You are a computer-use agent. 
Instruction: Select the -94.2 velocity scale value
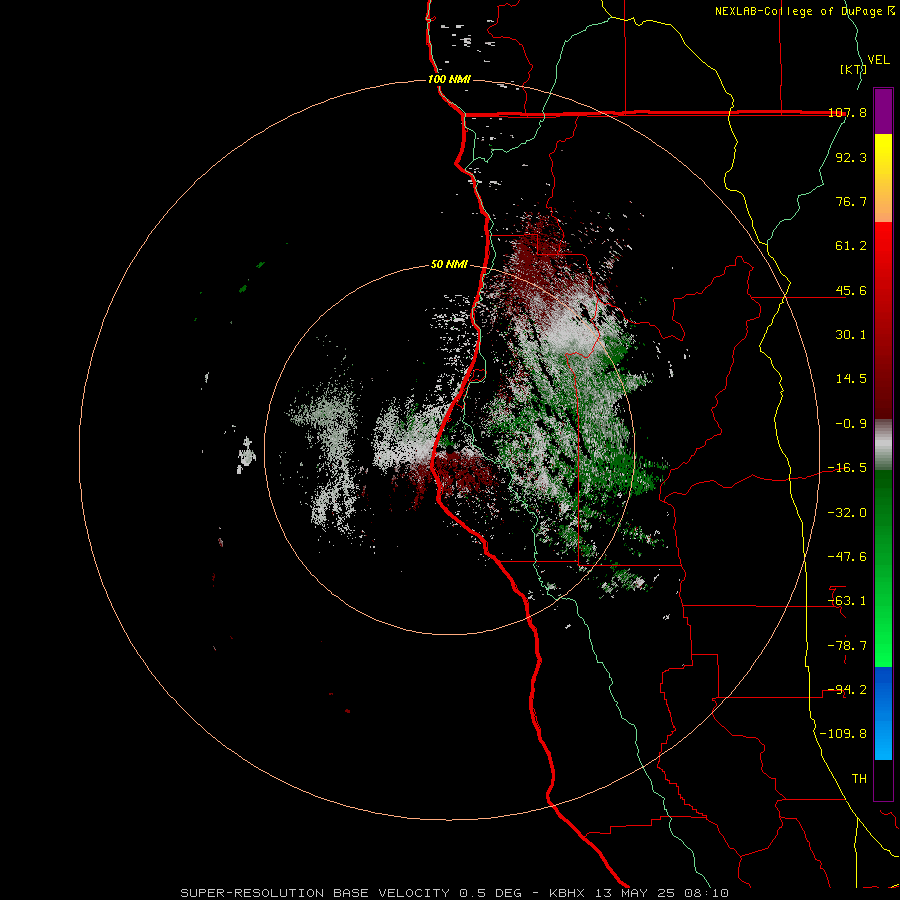(x=847, y=690)
